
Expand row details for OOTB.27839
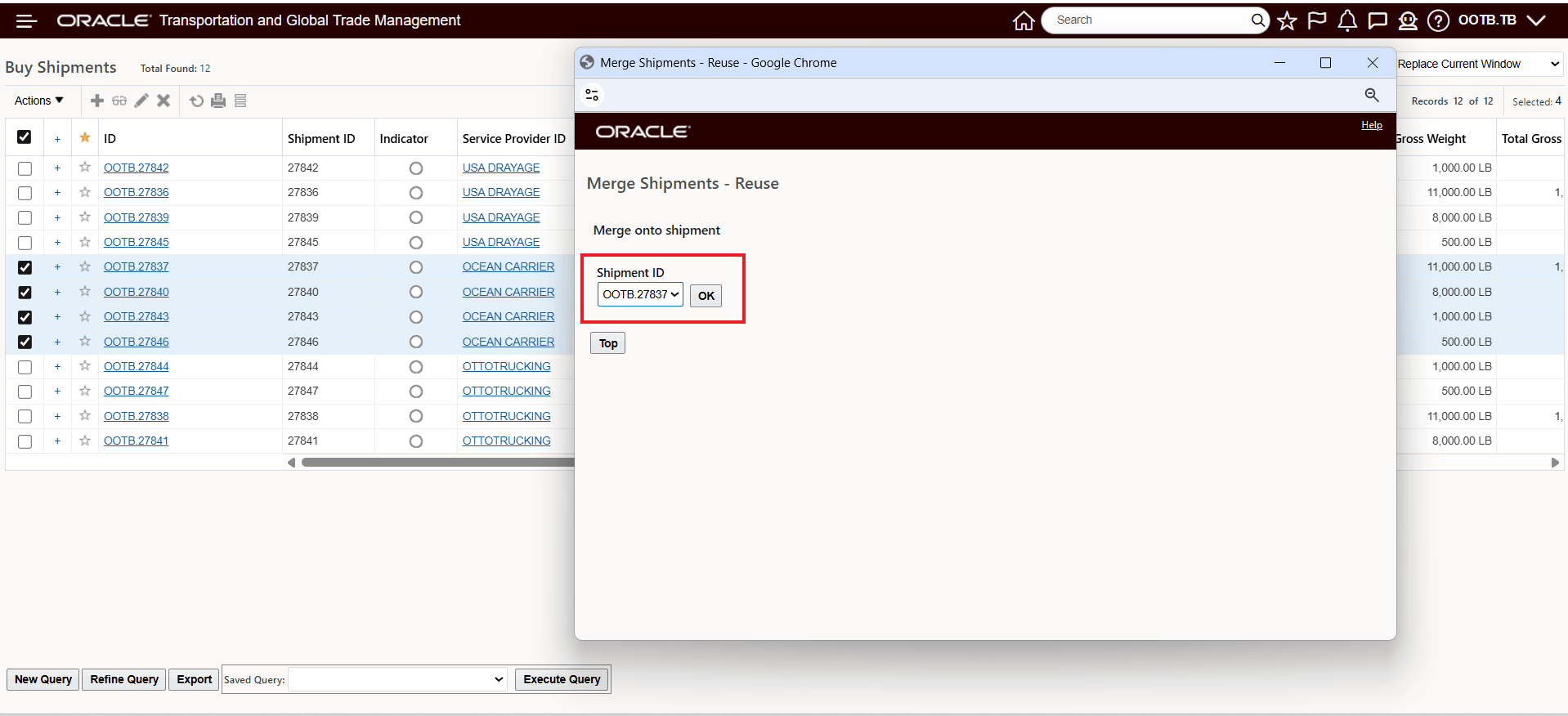pyautogui.click(x=57, y=218)
